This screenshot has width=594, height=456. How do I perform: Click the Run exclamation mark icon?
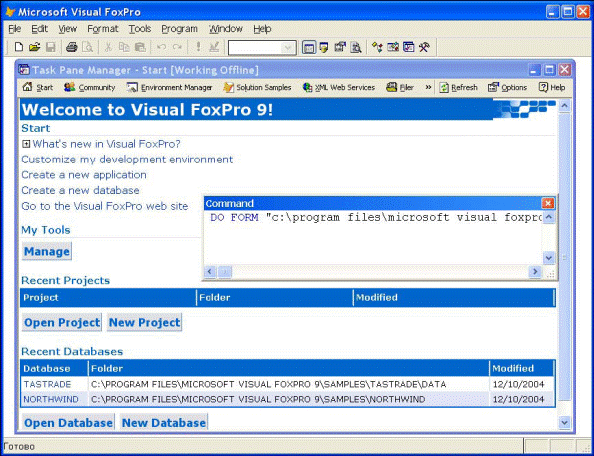click(198, 47)
